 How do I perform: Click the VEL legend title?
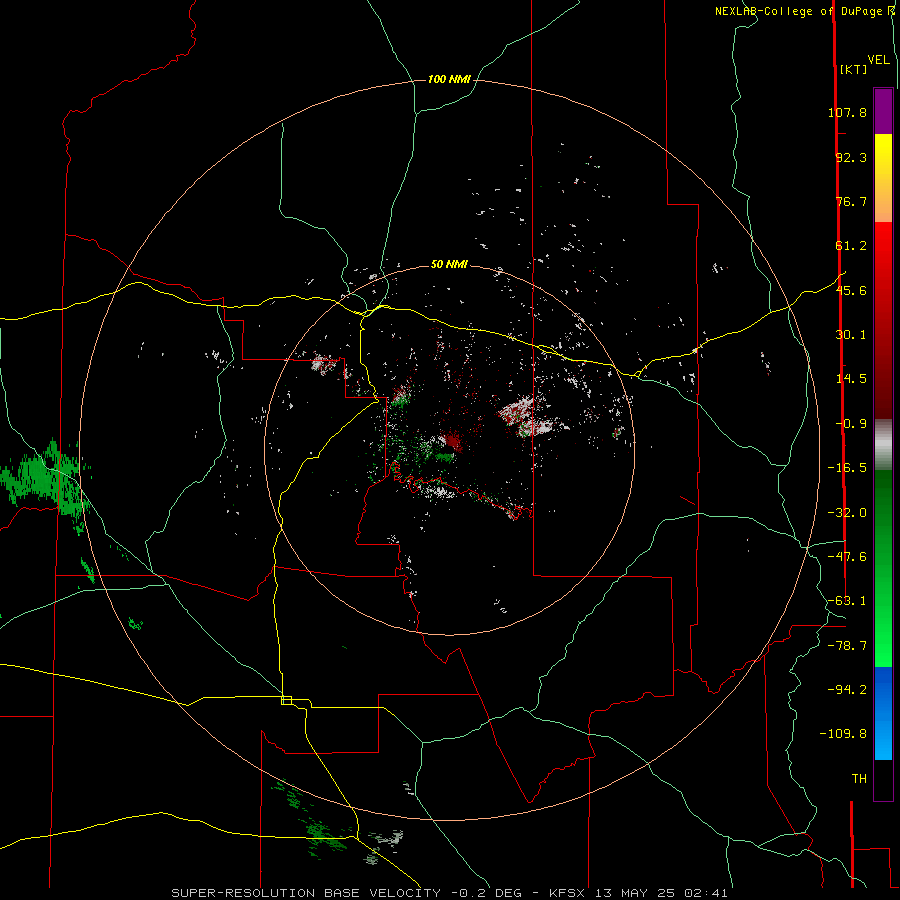pyautogui.click(x=878, y=60)
